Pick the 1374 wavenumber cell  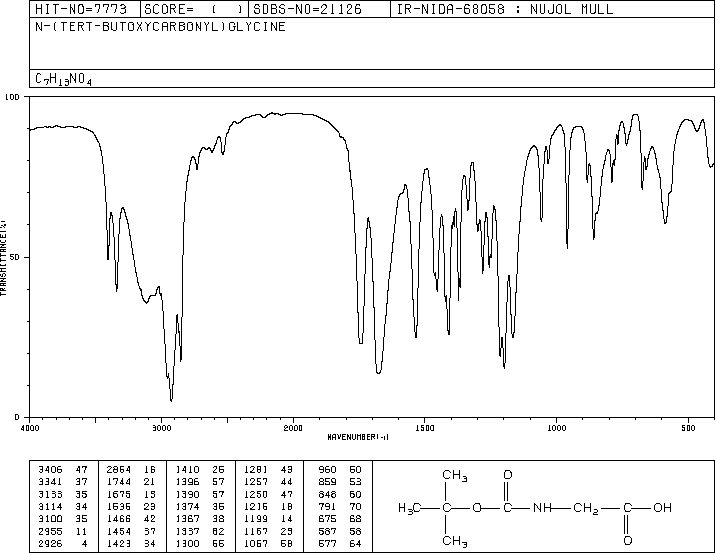[187, 506]
